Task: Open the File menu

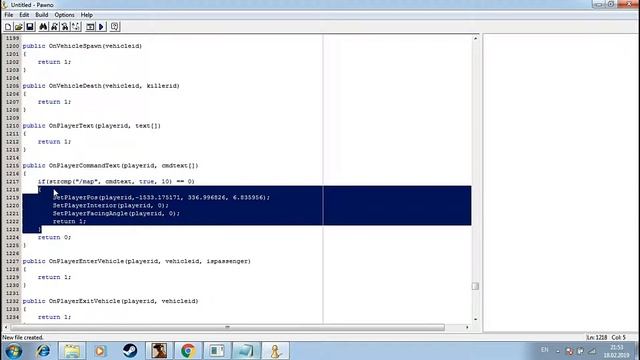Action: pos(9,15)
